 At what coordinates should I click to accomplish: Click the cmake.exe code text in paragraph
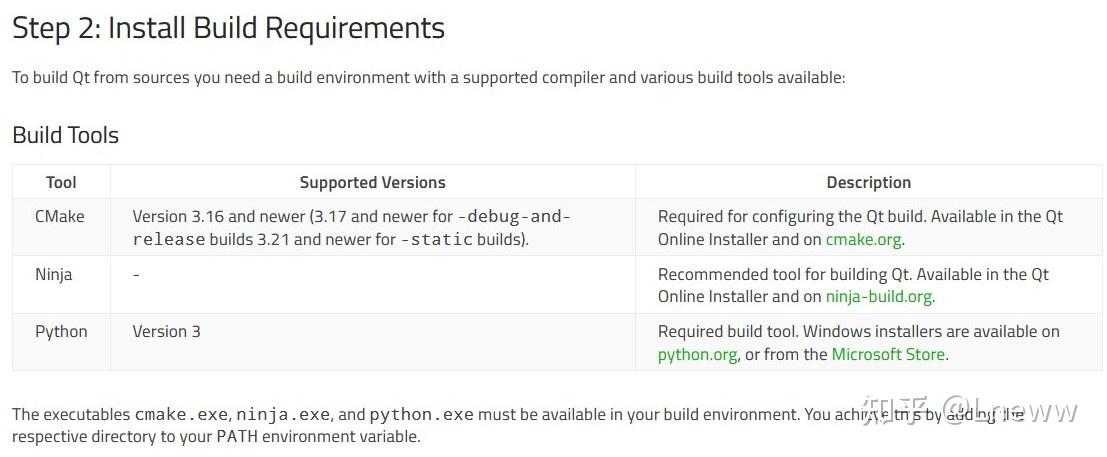click(179, 414)
